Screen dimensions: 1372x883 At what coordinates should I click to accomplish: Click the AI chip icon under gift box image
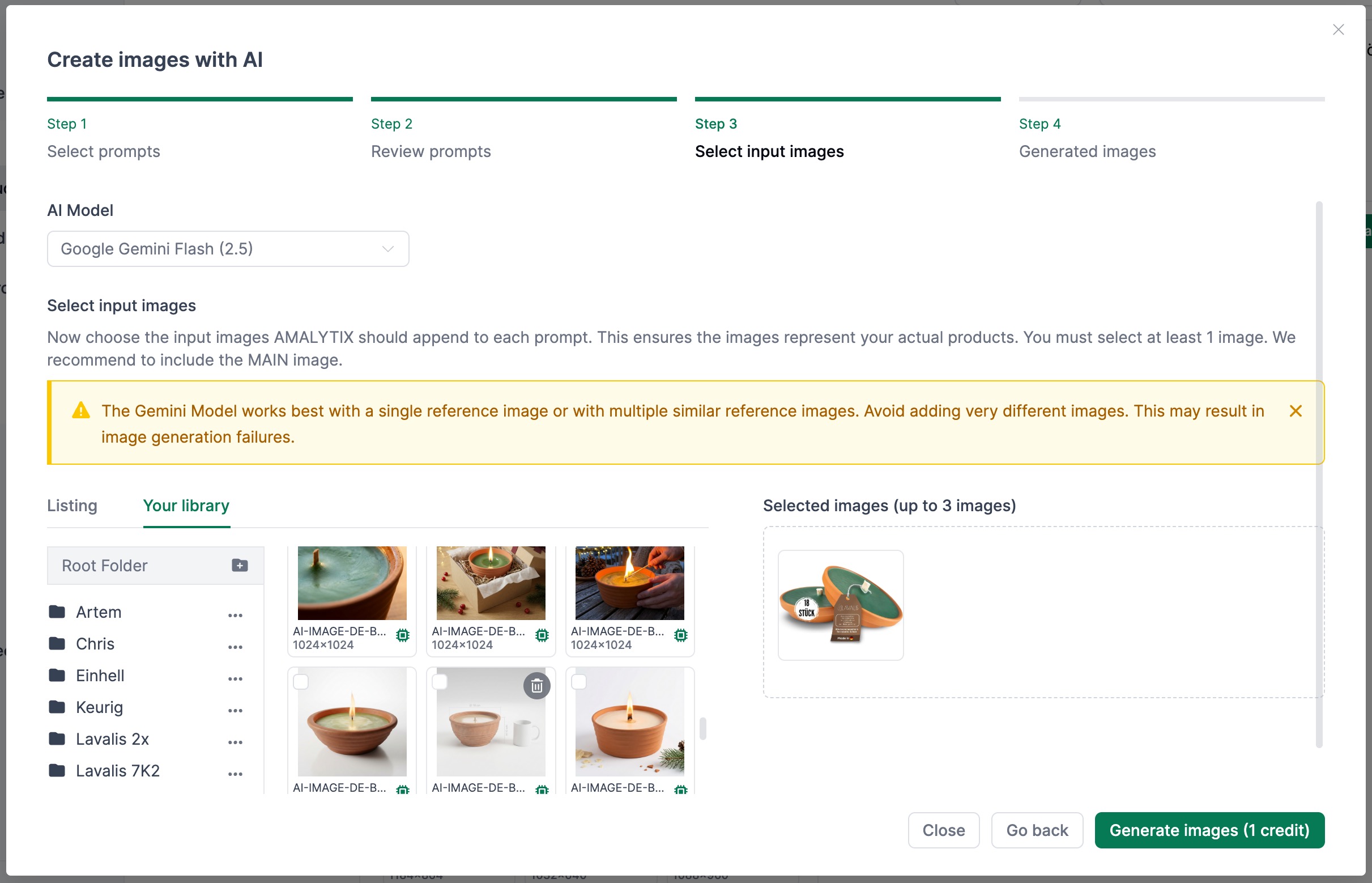click(x=542, y=635)
